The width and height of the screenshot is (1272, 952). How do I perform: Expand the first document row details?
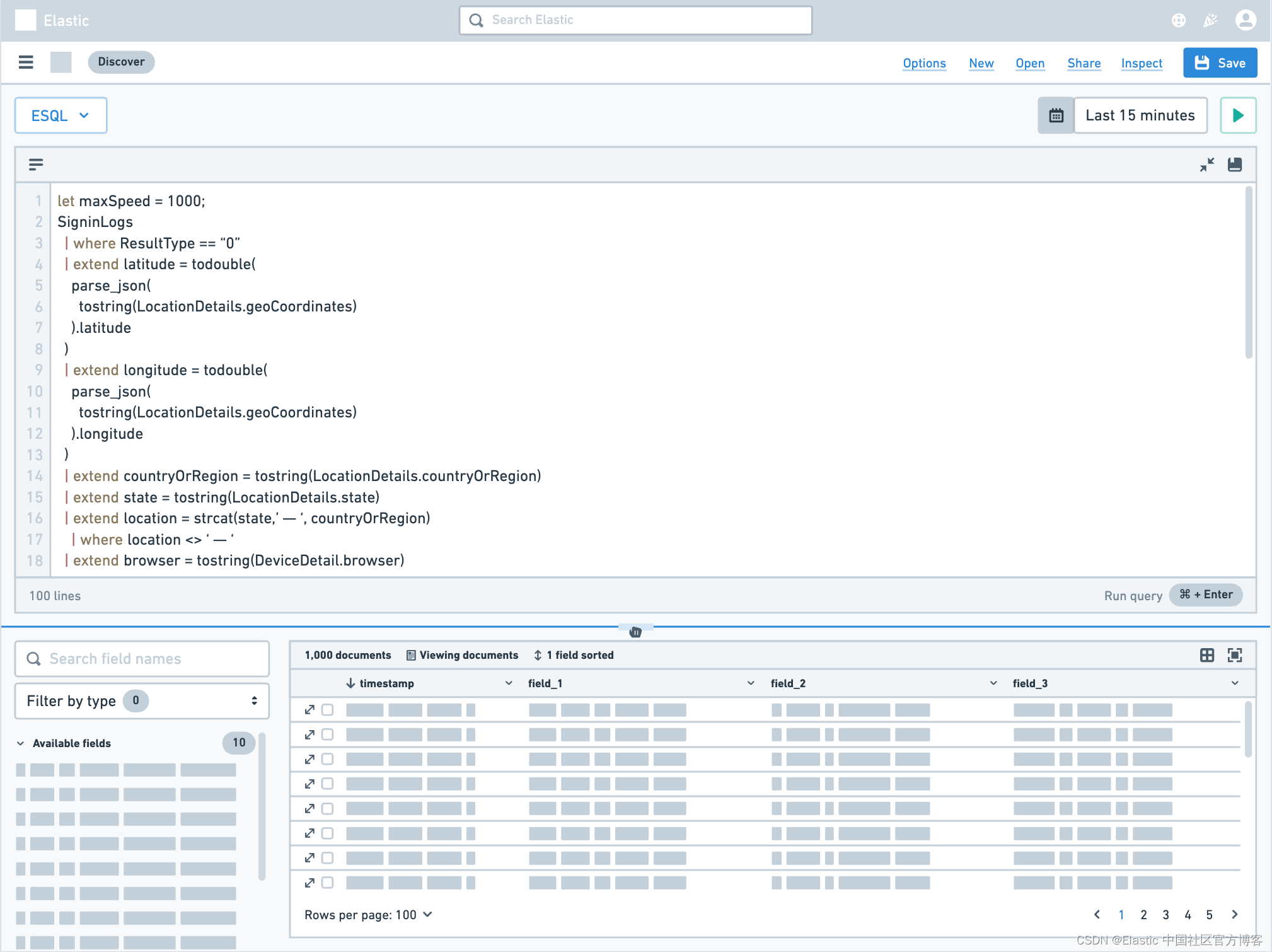[x=309, y=709]
